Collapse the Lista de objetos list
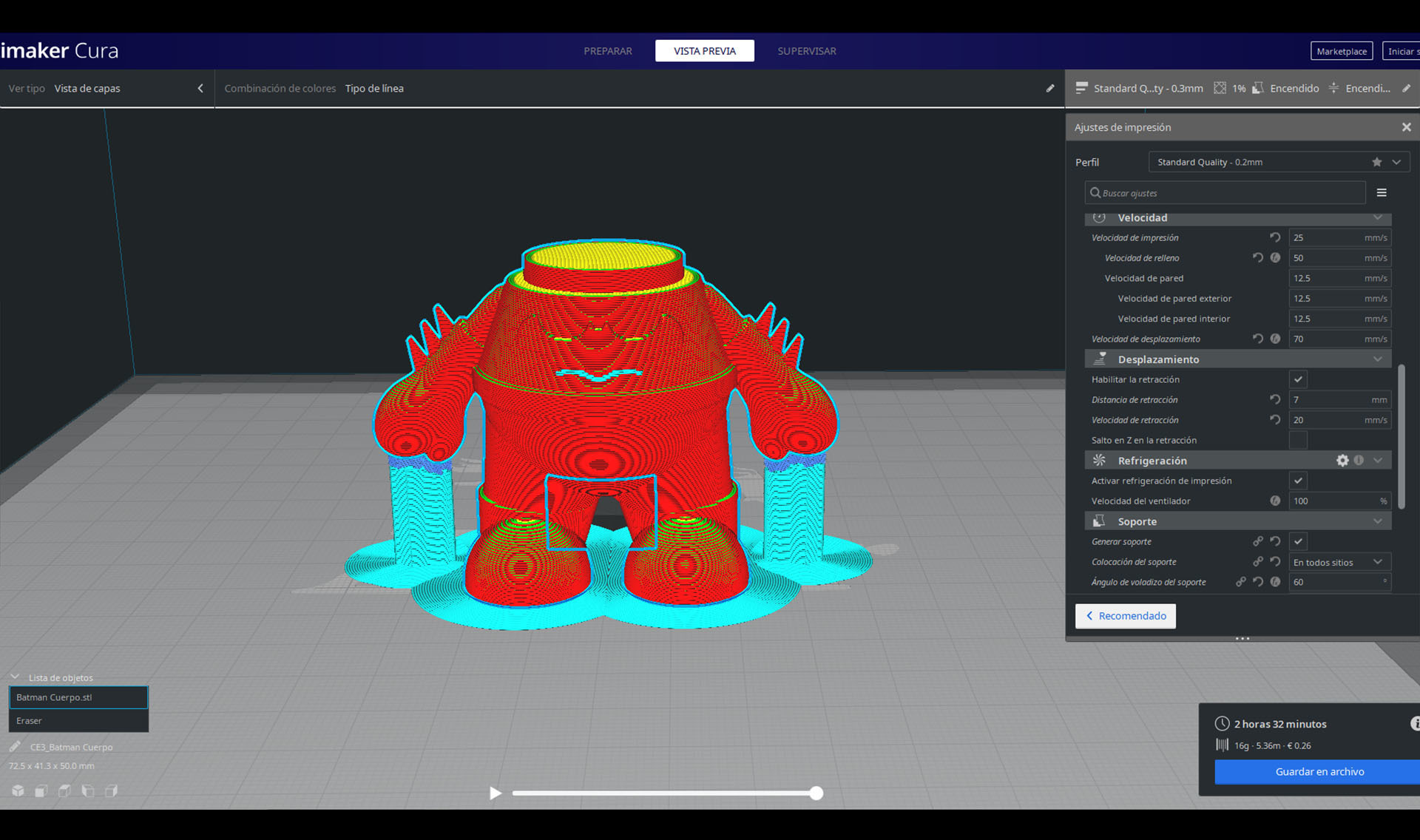This screenshot has height=840, width=1420. point(15,677)
